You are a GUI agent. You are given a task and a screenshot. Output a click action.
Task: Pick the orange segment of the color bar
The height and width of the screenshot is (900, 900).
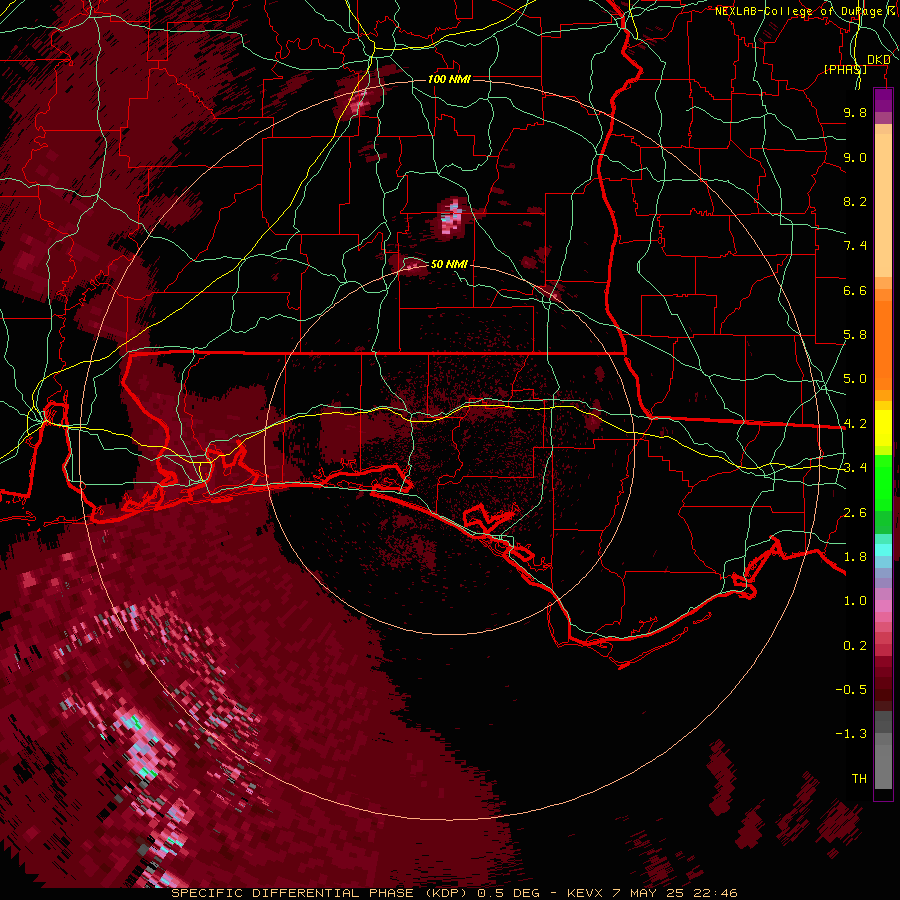click(883, 345)
